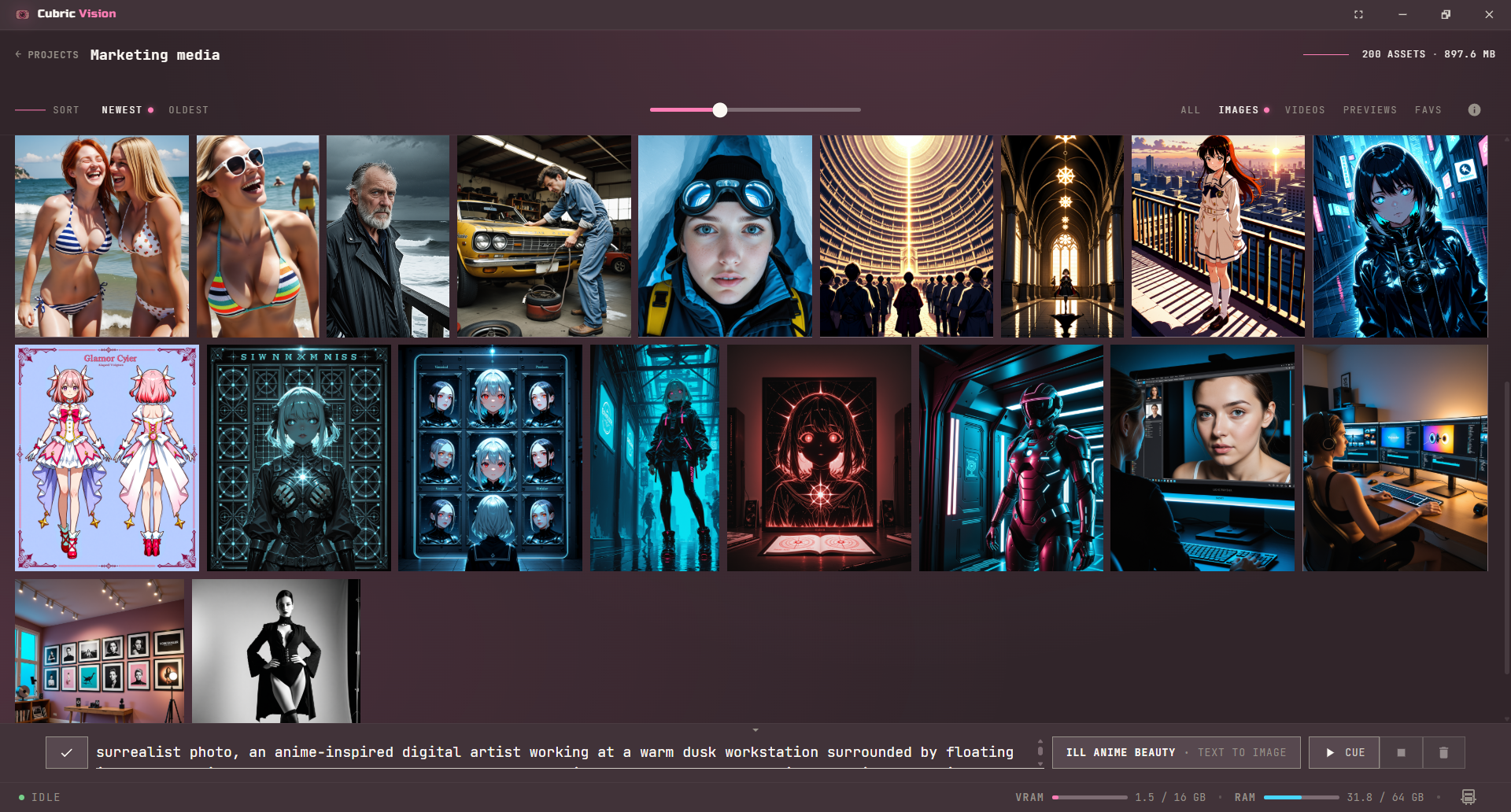Open the nine-portrait character grid image
Image resolution: width=1511 pixels, height=812 pixels.
(490, 458)
